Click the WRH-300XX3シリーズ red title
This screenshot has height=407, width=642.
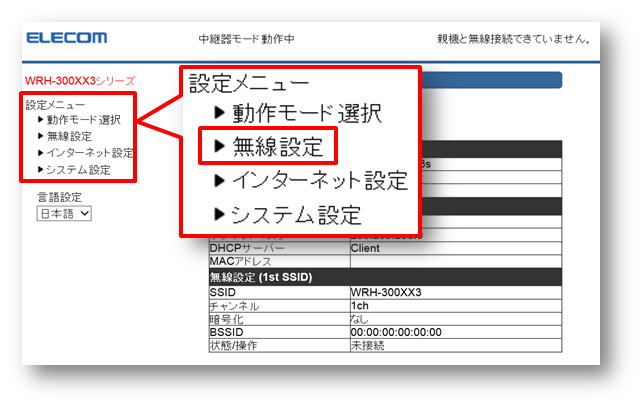(x=80, y=81)
